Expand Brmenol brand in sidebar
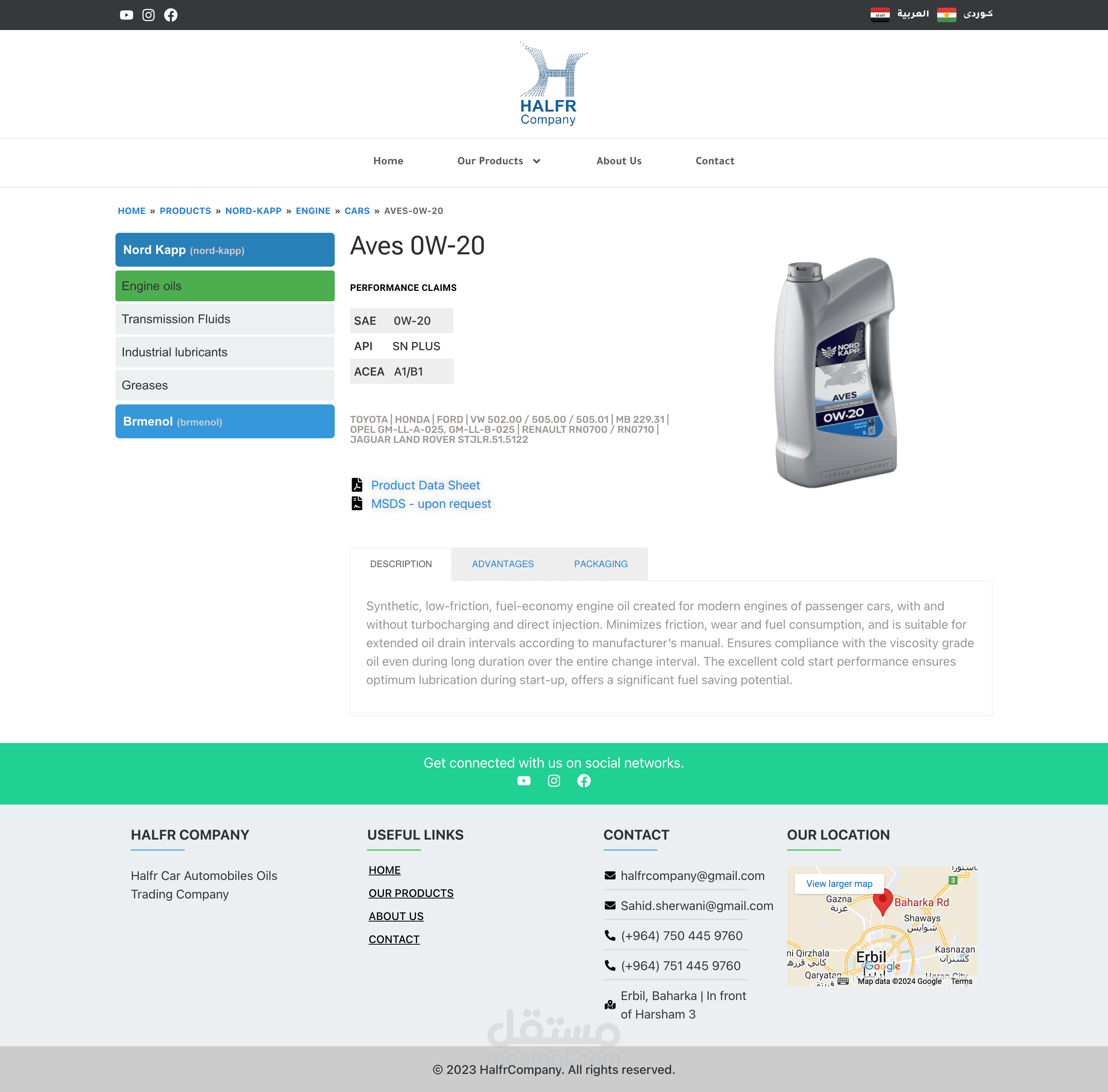The image size is (1108, 1092). click(x=225, y=422)
